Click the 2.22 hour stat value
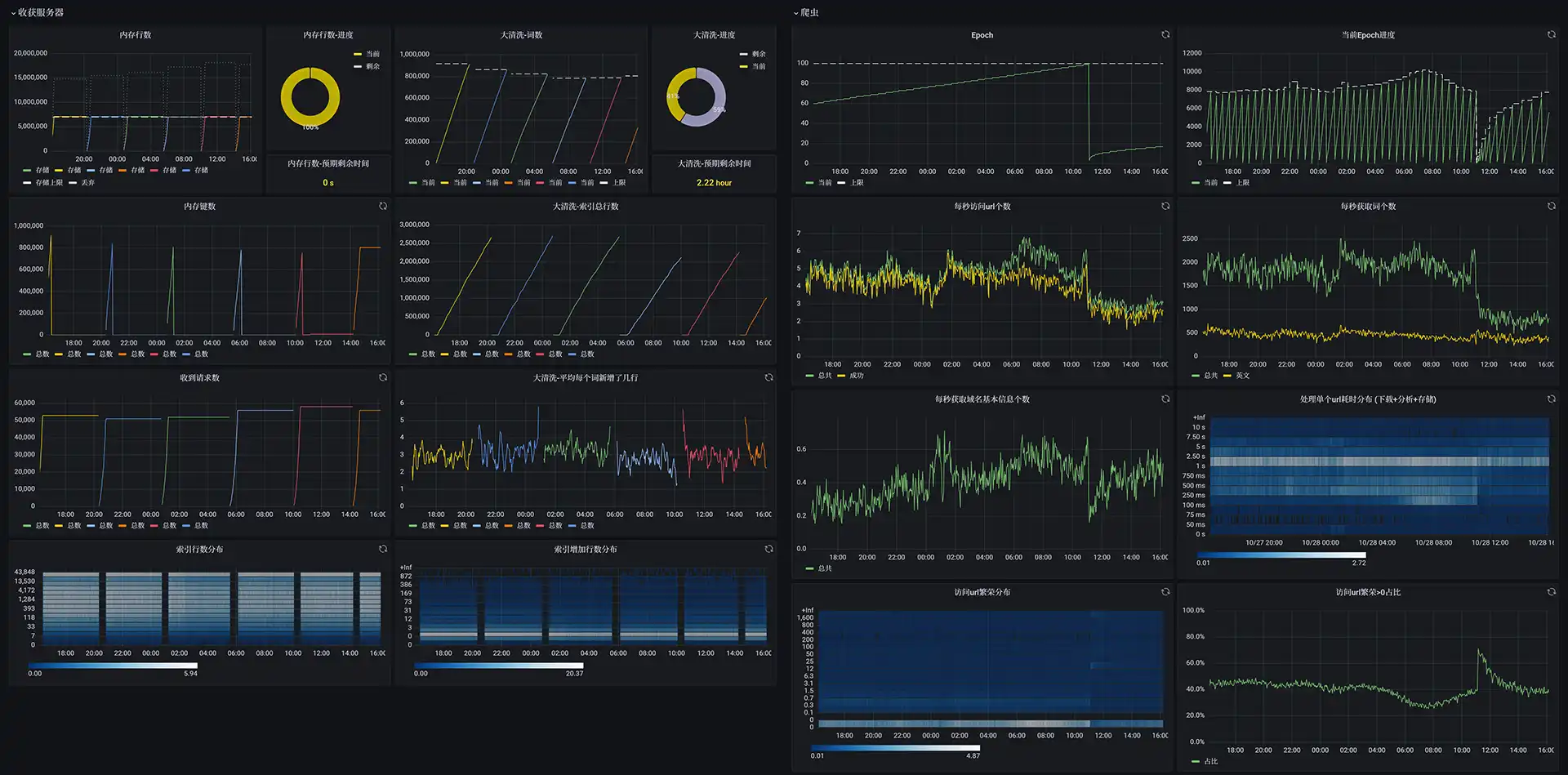The width and height of the screenshot is (1568, 775). tap(714, 183)
